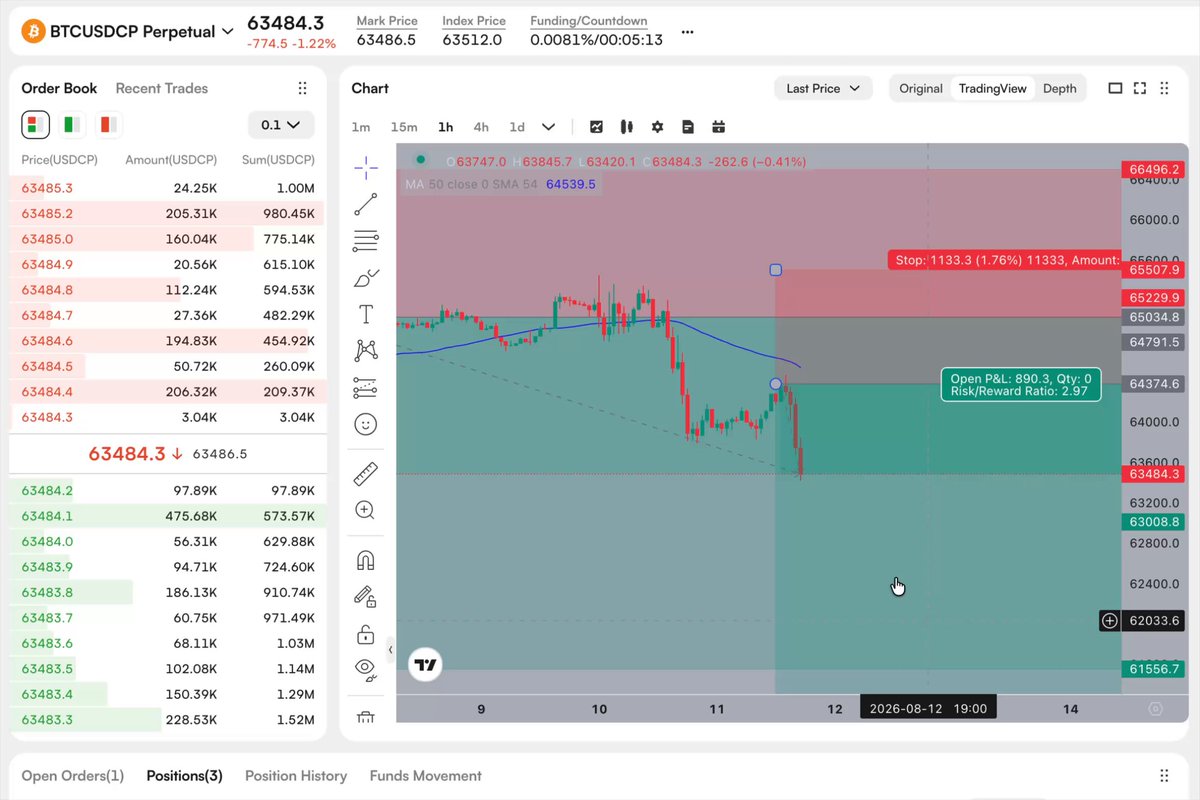Screen dimensions: 1200x800
Task: Toggle lock all drawings
Action: tap(366, 634)
